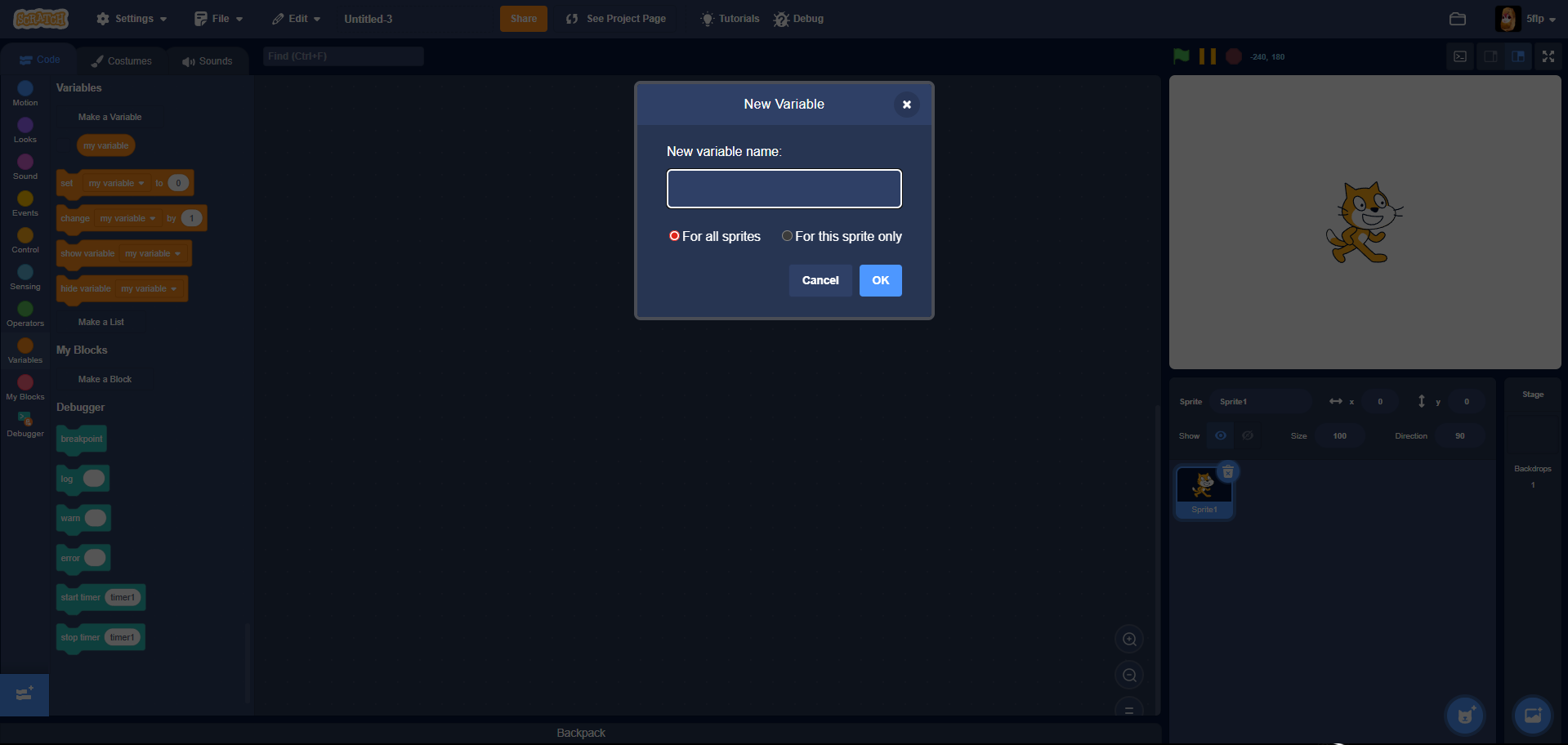Click the Scratch logo
Screen dimensions: 1568x745
click(x=40, y=18)
